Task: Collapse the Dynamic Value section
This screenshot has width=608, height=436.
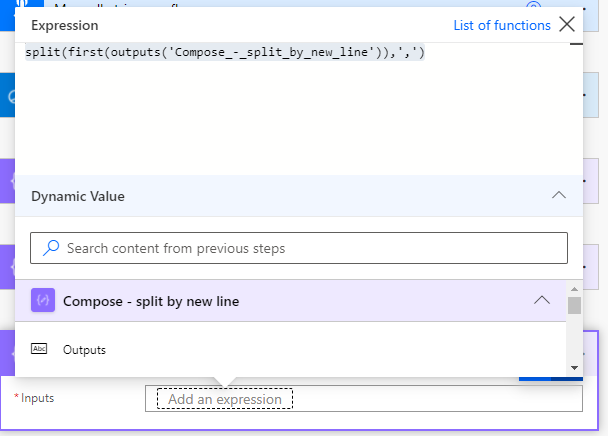Action: click(559, 196)
